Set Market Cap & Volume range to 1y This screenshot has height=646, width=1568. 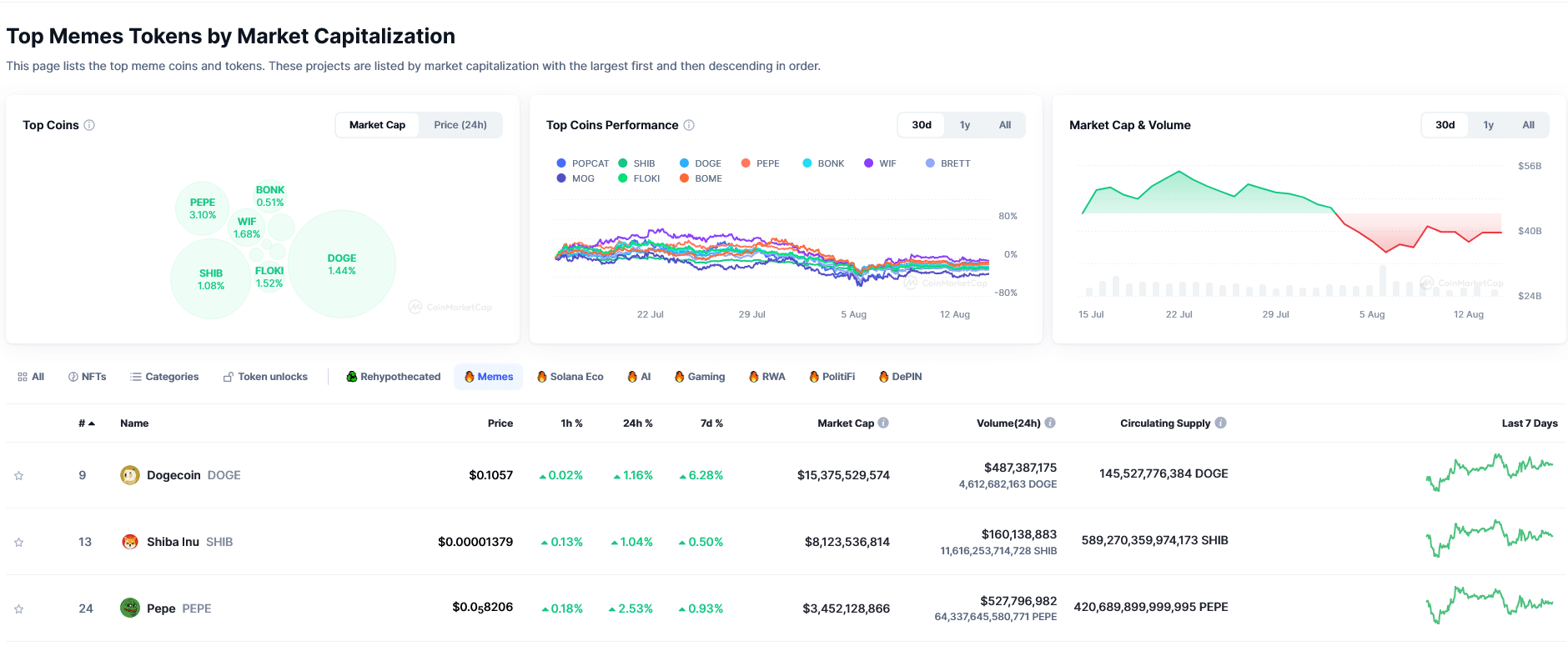point(1489,125)
